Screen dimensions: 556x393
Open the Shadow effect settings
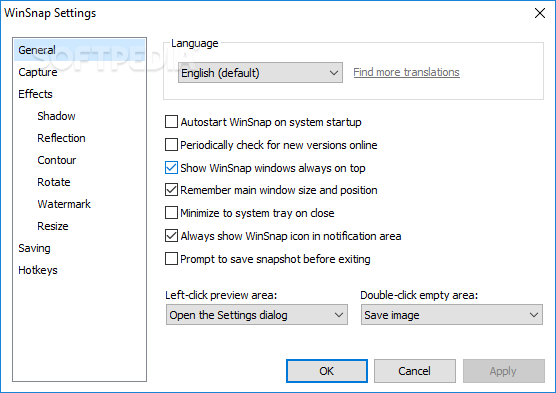pos(56,116)
